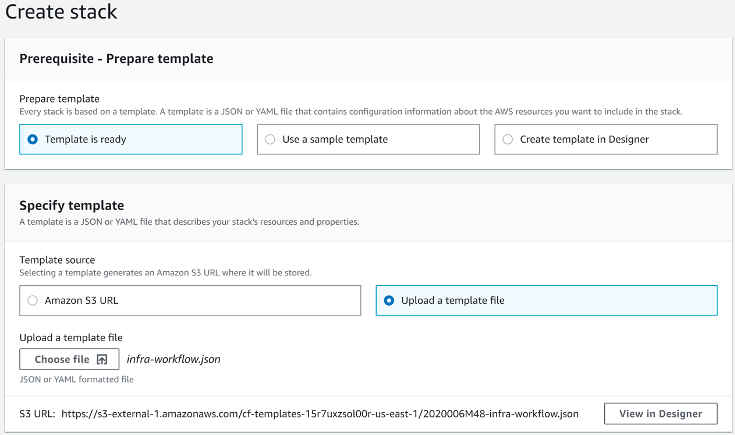Click the 'Create stack' page heading
Image resolution: width=735 pixels, height=435 pixels.
click(61, 12)
